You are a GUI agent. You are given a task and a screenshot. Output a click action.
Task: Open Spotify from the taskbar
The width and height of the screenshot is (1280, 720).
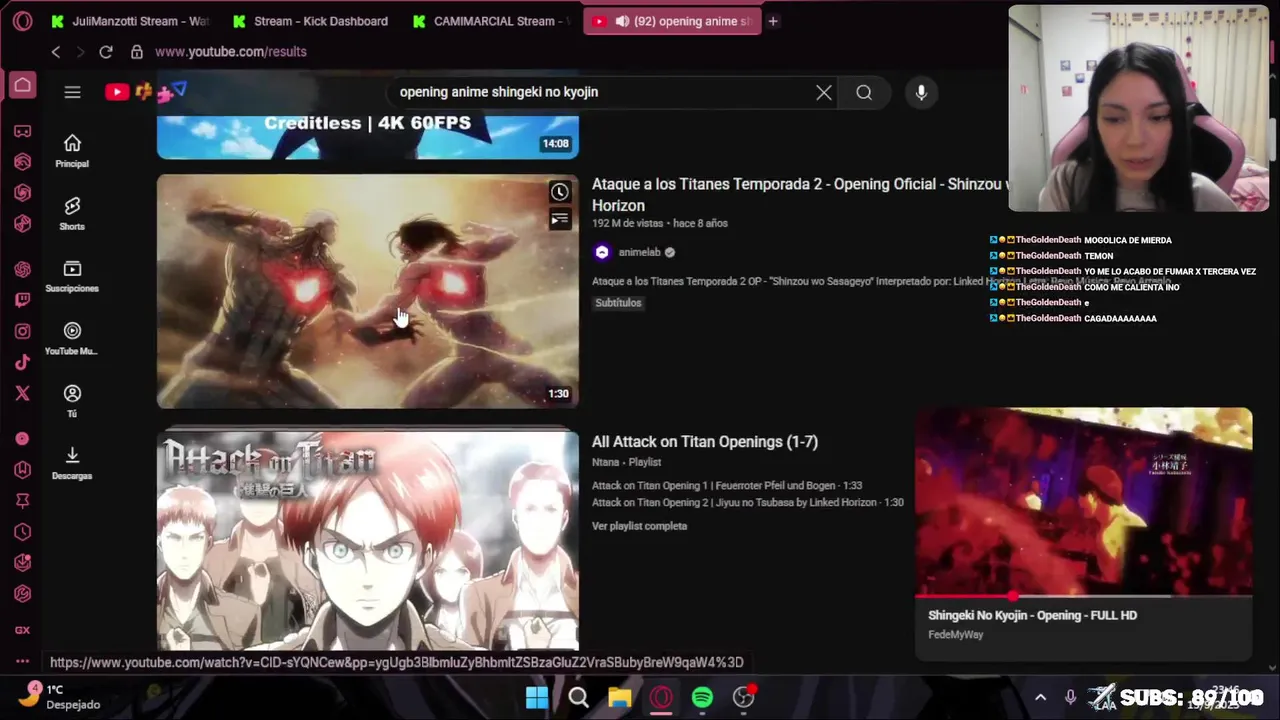pos(702,697)
